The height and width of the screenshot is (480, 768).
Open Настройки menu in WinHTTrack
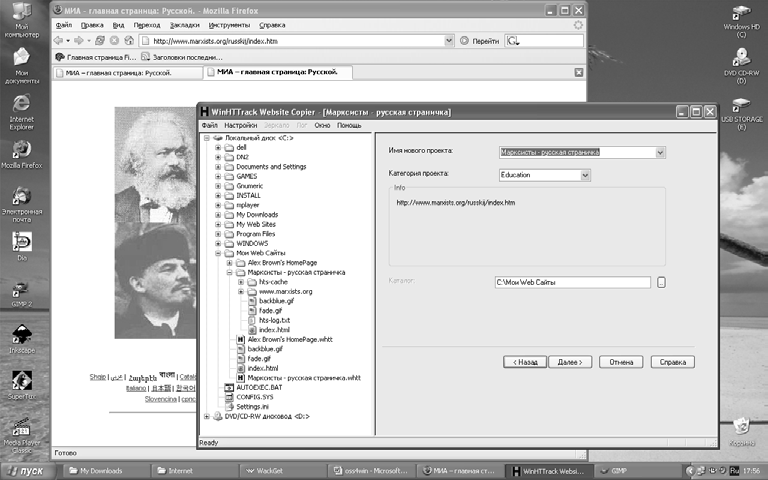(240, 126)
